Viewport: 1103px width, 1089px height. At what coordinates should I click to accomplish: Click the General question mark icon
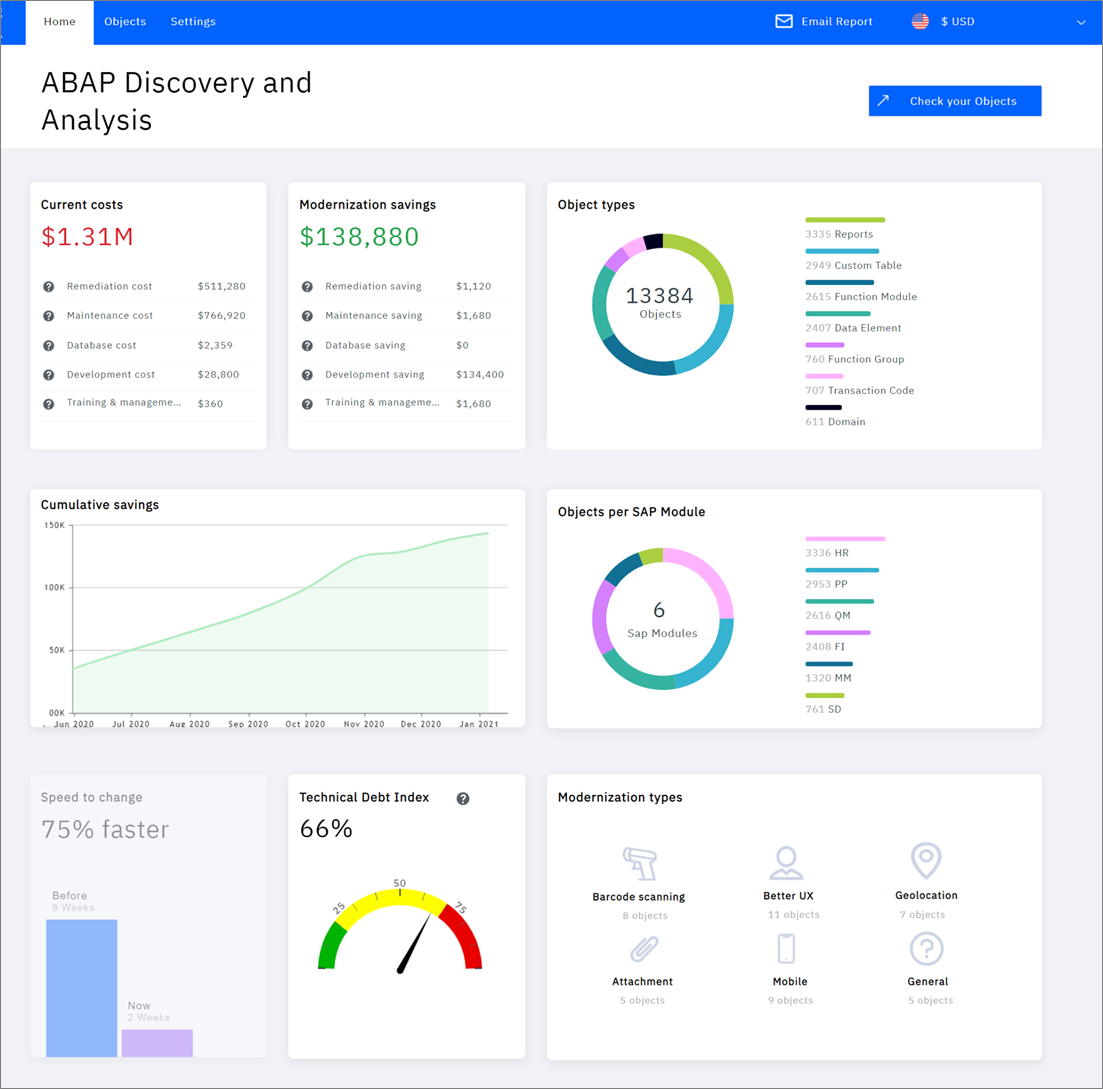926,948
